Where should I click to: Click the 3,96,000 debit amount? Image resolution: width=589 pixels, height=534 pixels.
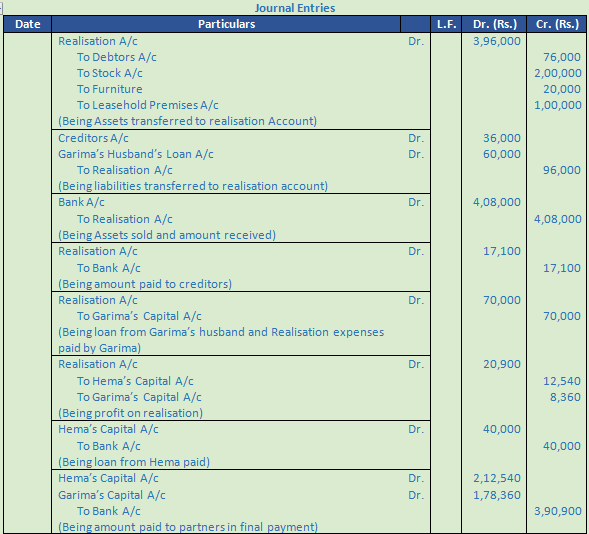(497, 41)
